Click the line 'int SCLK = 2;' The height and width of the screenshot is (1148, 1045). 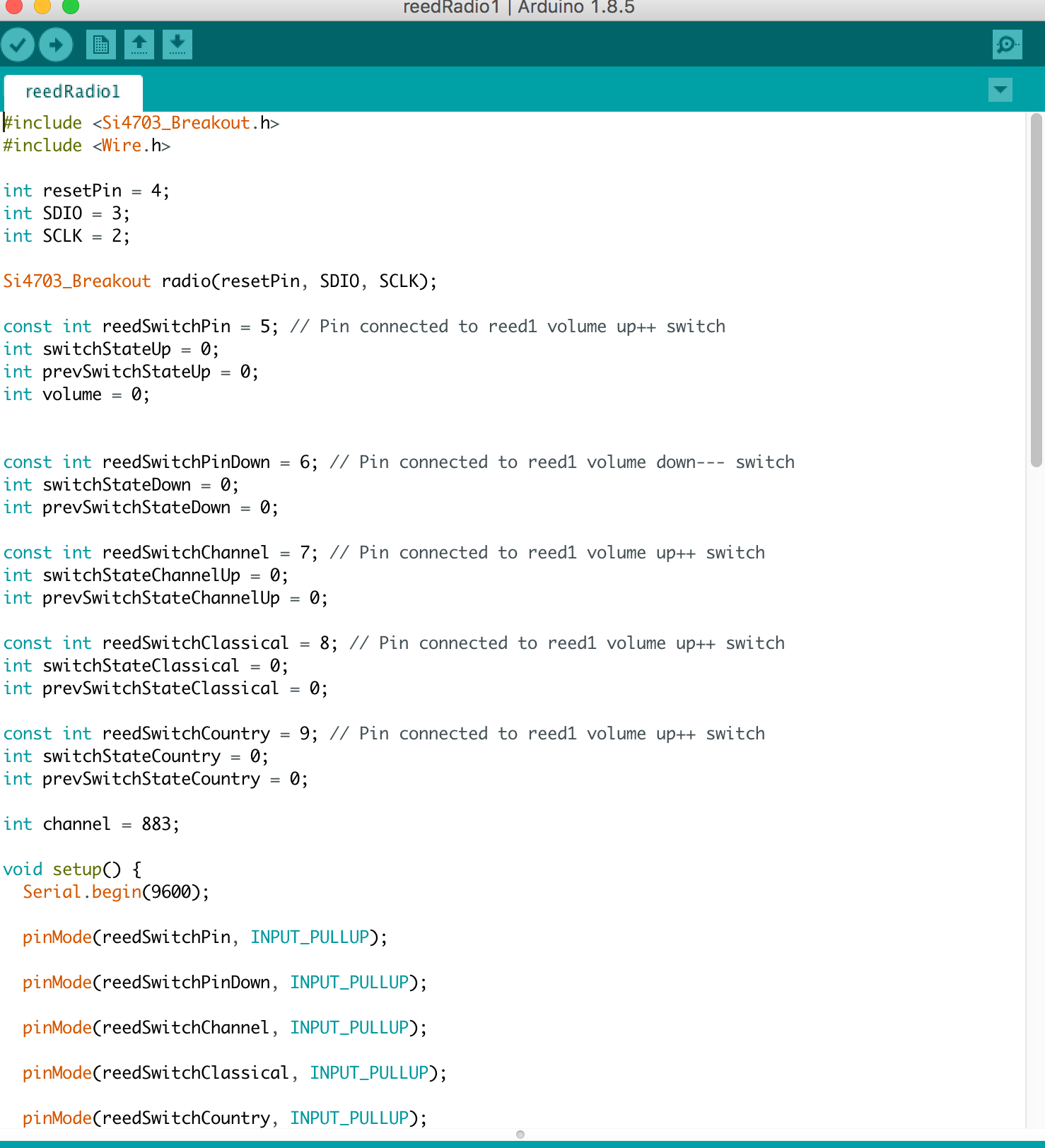pos(66,236)
